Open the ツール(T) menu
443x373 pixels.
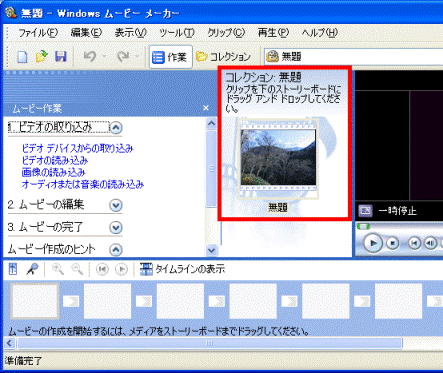pos(177,33)
